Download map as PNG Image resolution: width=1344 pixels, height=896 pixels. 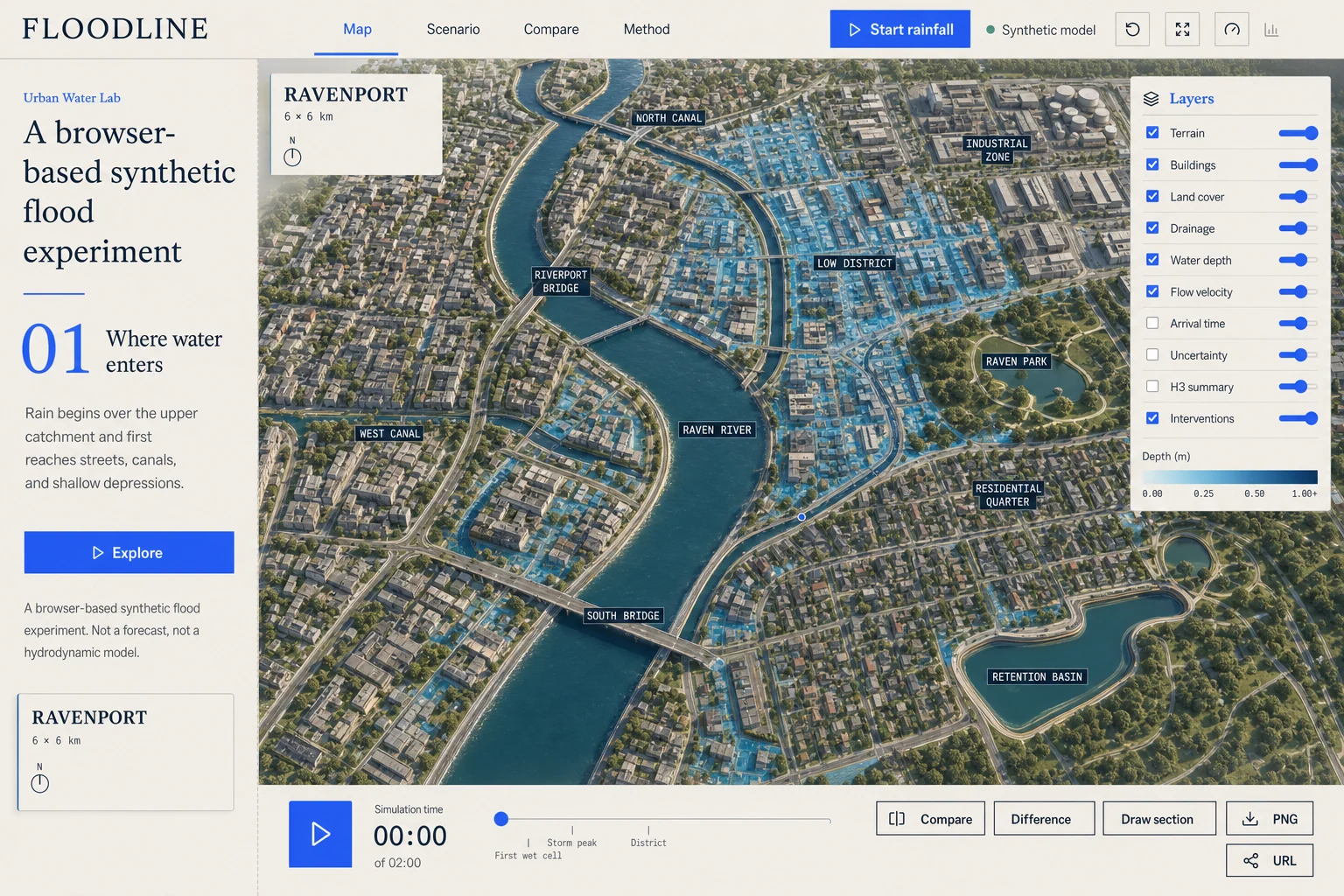(1270, 819)
